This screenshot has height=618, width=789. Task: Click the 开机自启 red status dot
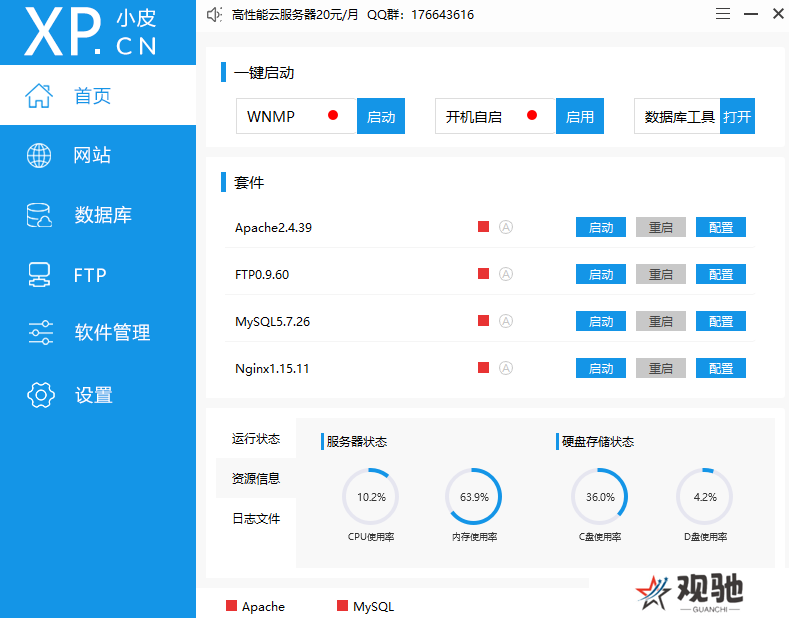(x=532, y=115)
